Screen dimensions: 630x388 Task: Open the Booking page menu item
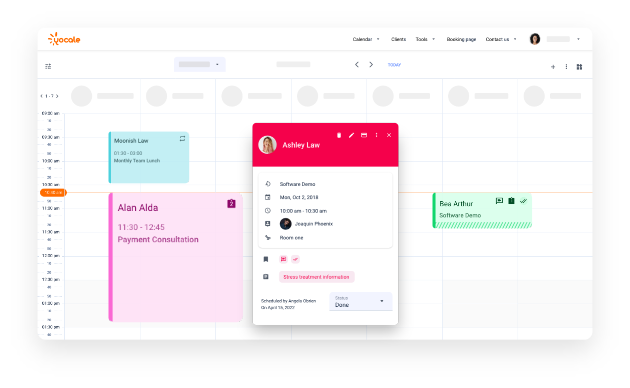pyautogui.click(x=461, y=39)
